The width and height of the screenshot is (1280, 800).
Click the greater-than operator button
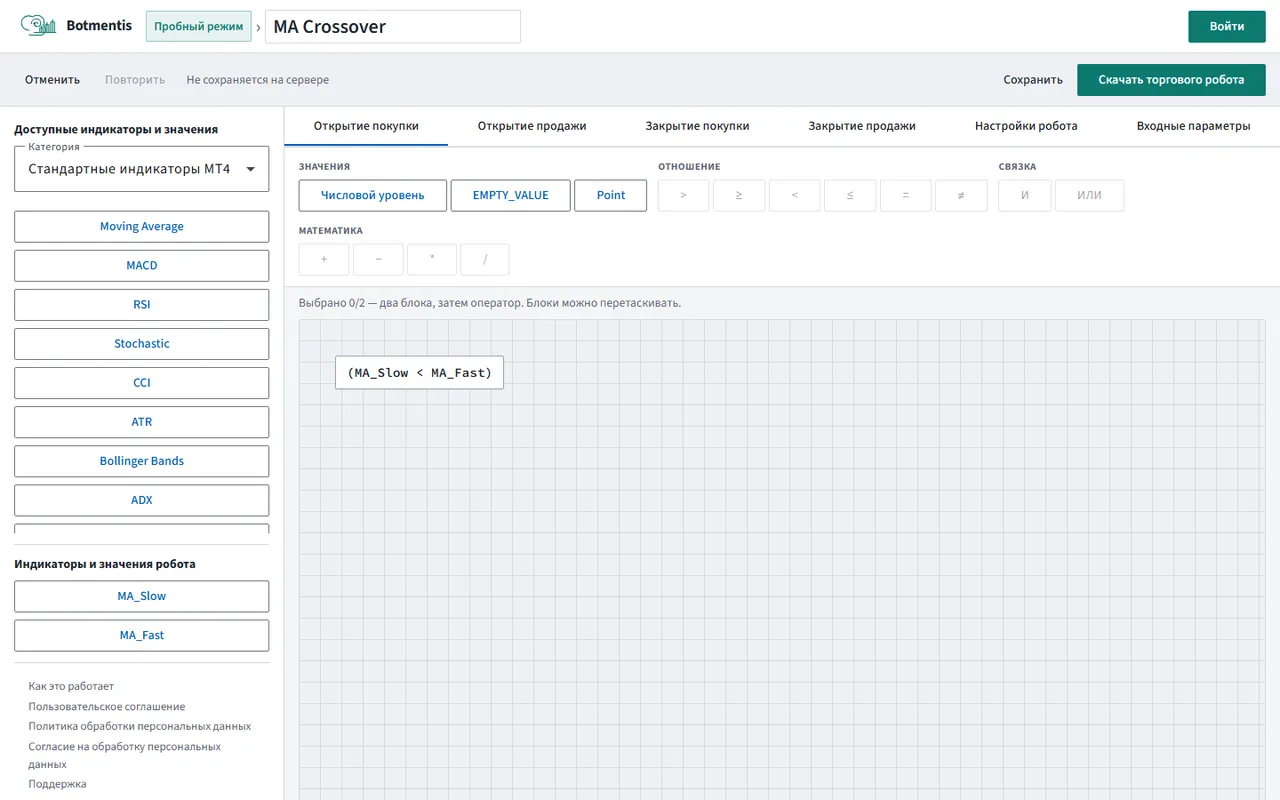tap(684, 195)
